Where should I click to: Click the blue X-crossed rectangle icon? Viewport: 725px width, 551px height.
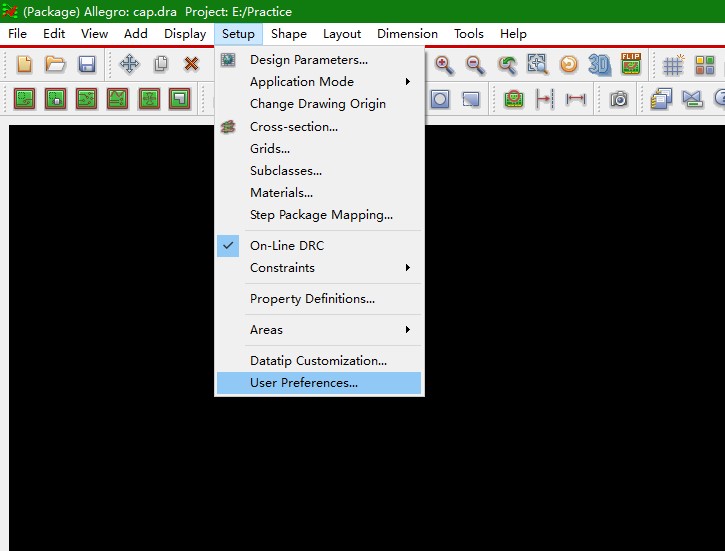(x=693, y=99)
